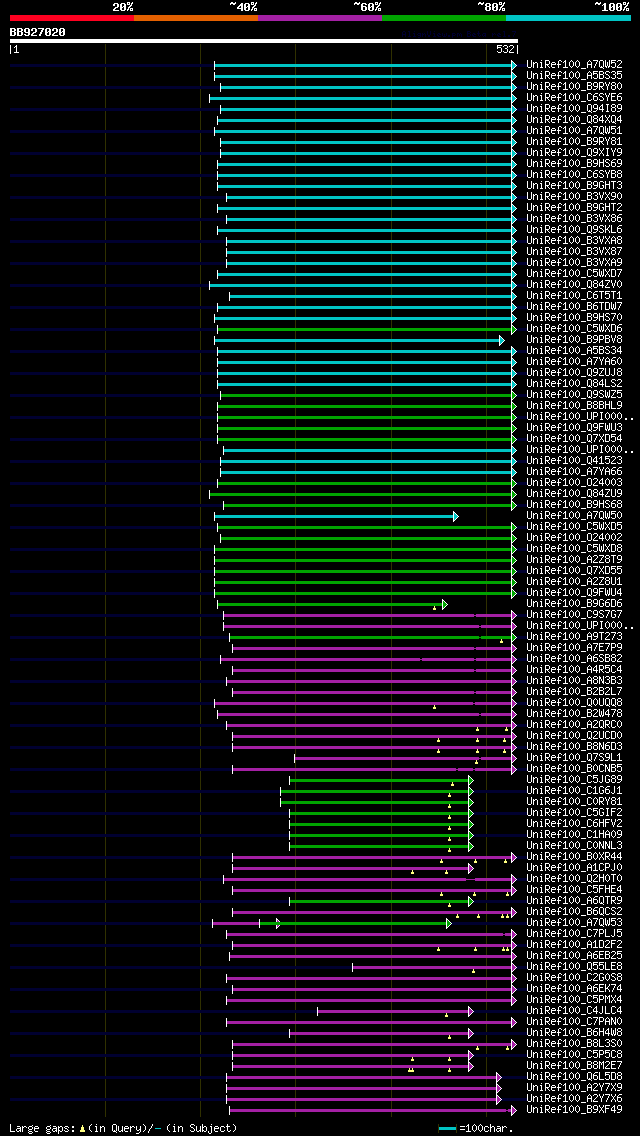Click the UniRef100_B6TDW7 entry
The width and height of the screenshot is (640, 1136).
pos(574,306)
